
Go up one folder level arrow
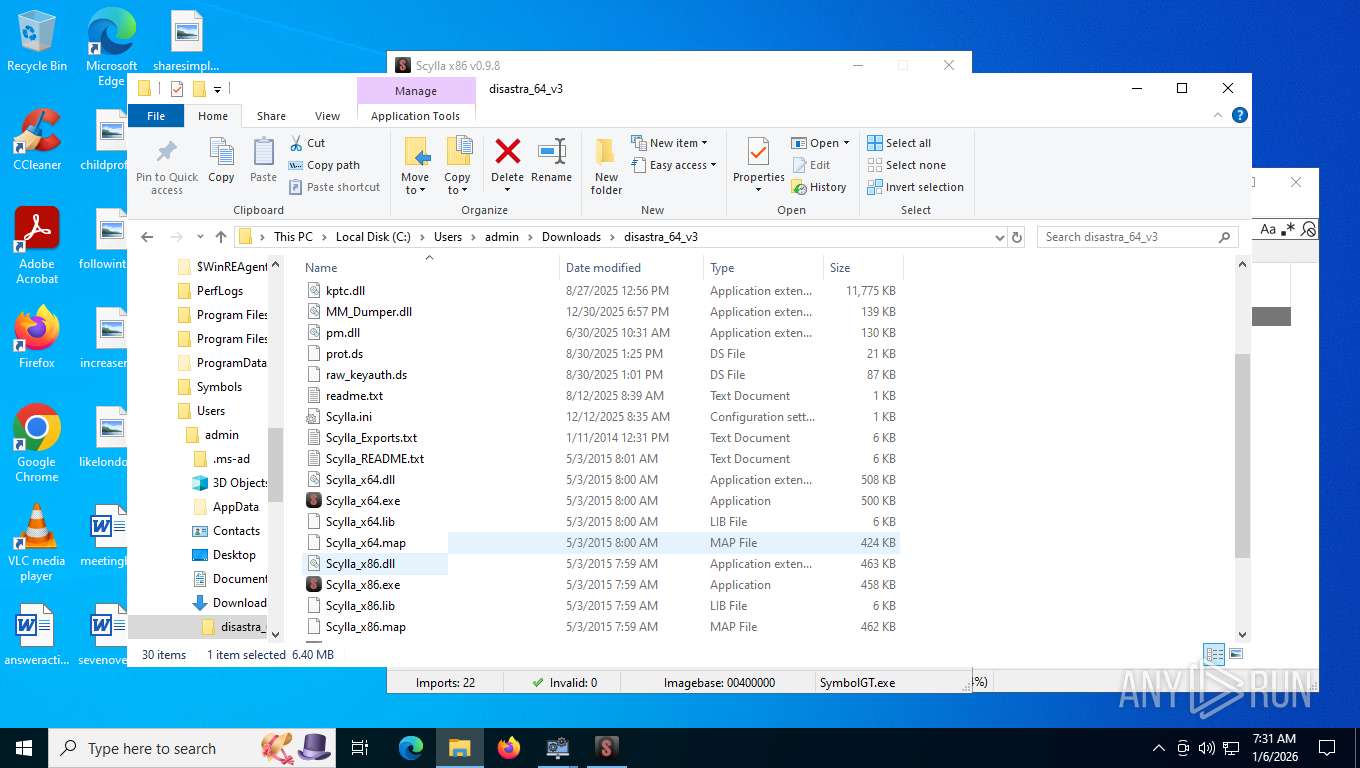click(221, 237)
